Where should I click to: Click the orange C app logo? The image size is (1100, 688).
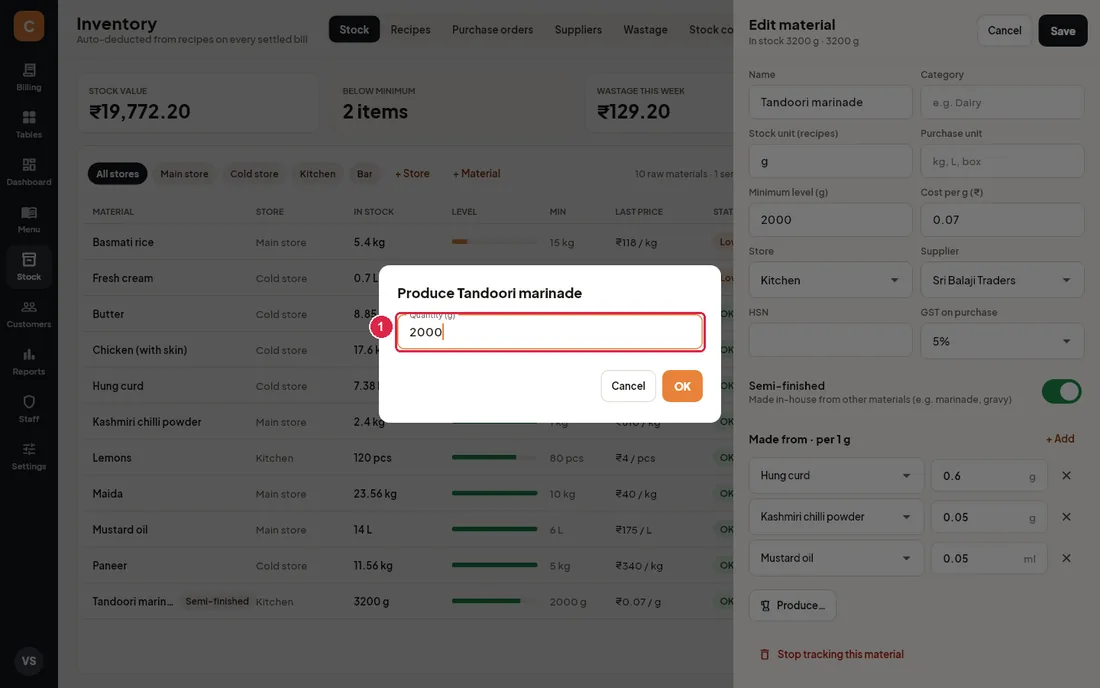[29, 26]
